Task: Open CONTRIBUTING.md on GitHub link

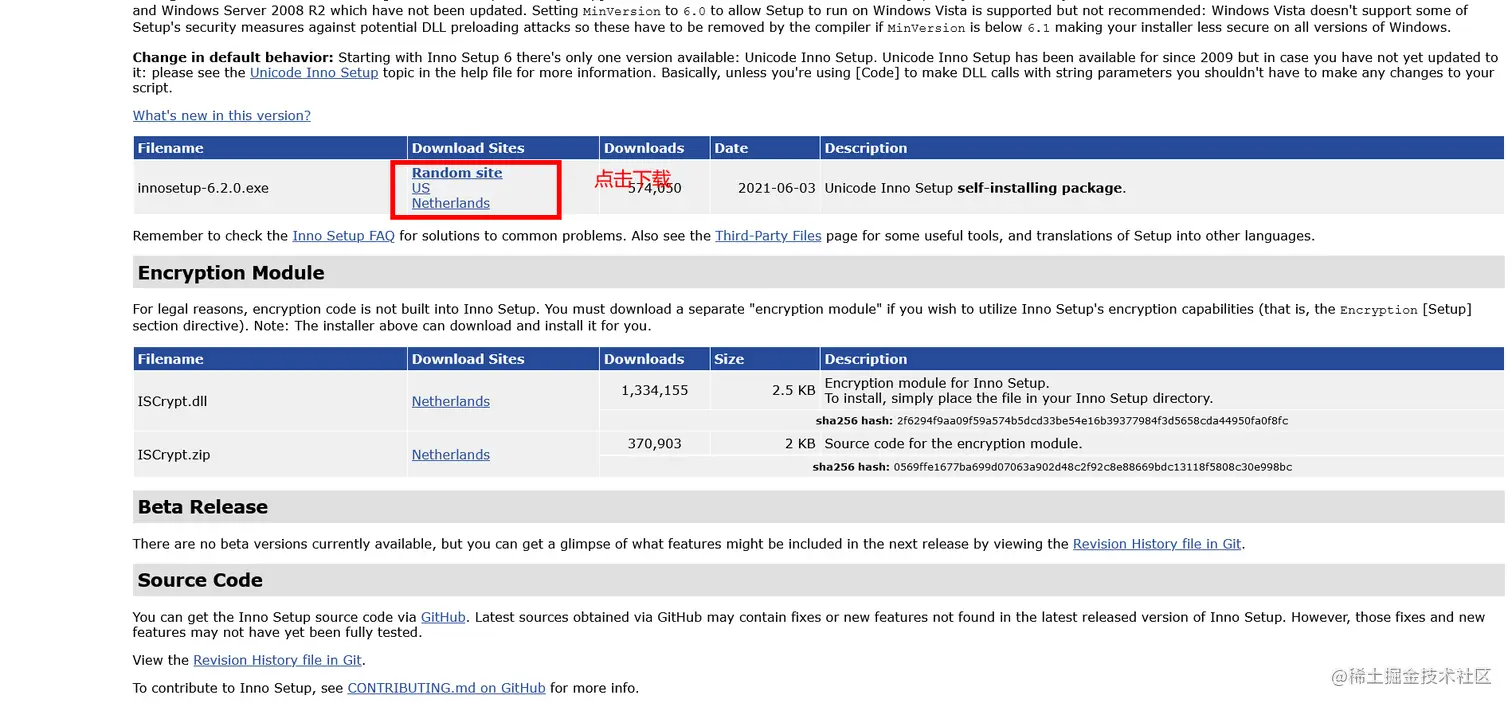Action: pos(446,688)
